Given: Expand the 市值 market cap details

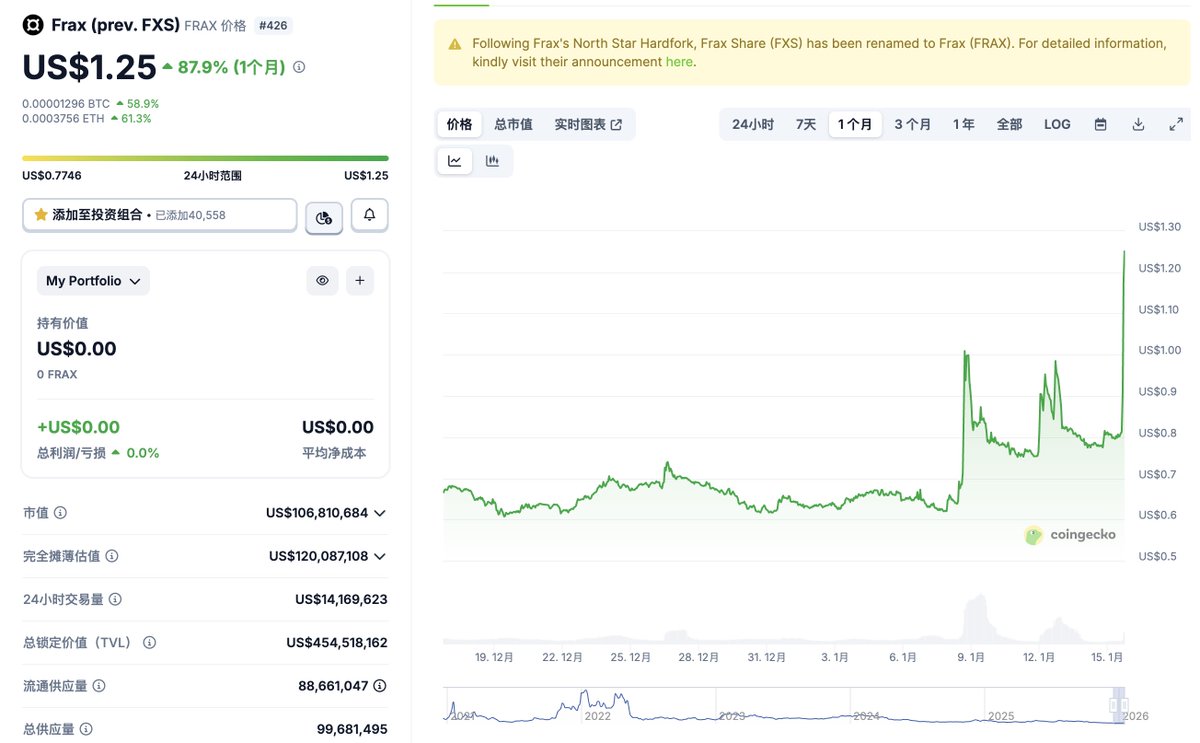Looking at the screenshot, I should point(379,513).
